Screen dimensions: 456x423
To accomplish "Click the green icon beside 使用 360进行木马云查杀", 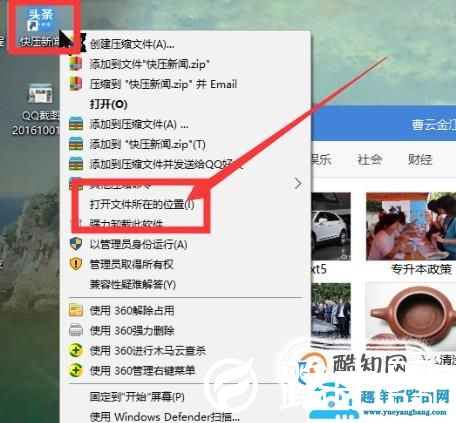I will pos(76,350).
